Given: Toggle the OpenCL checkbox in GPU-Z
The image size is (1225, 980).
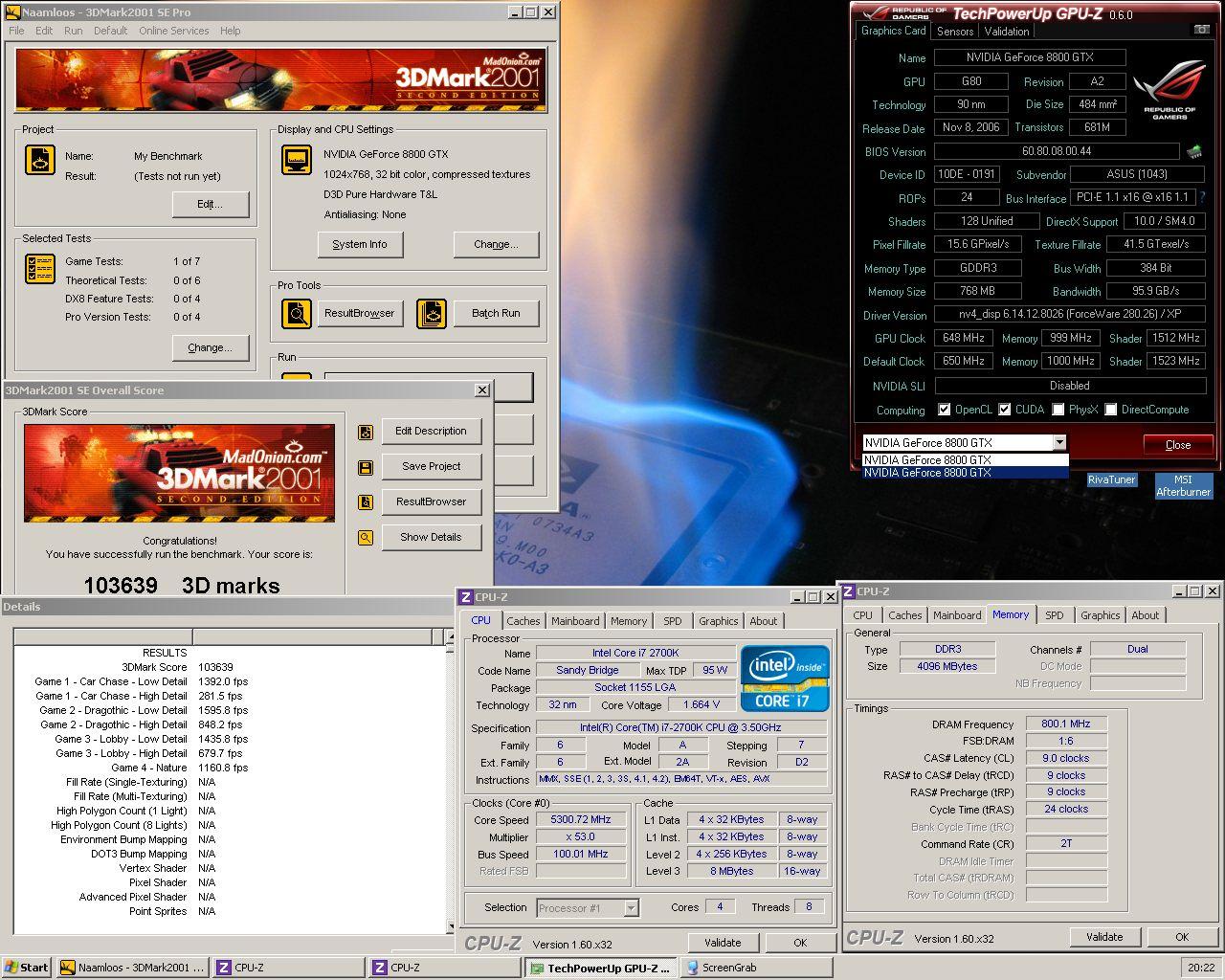Looking at the screenshot, I should (945, 410).
